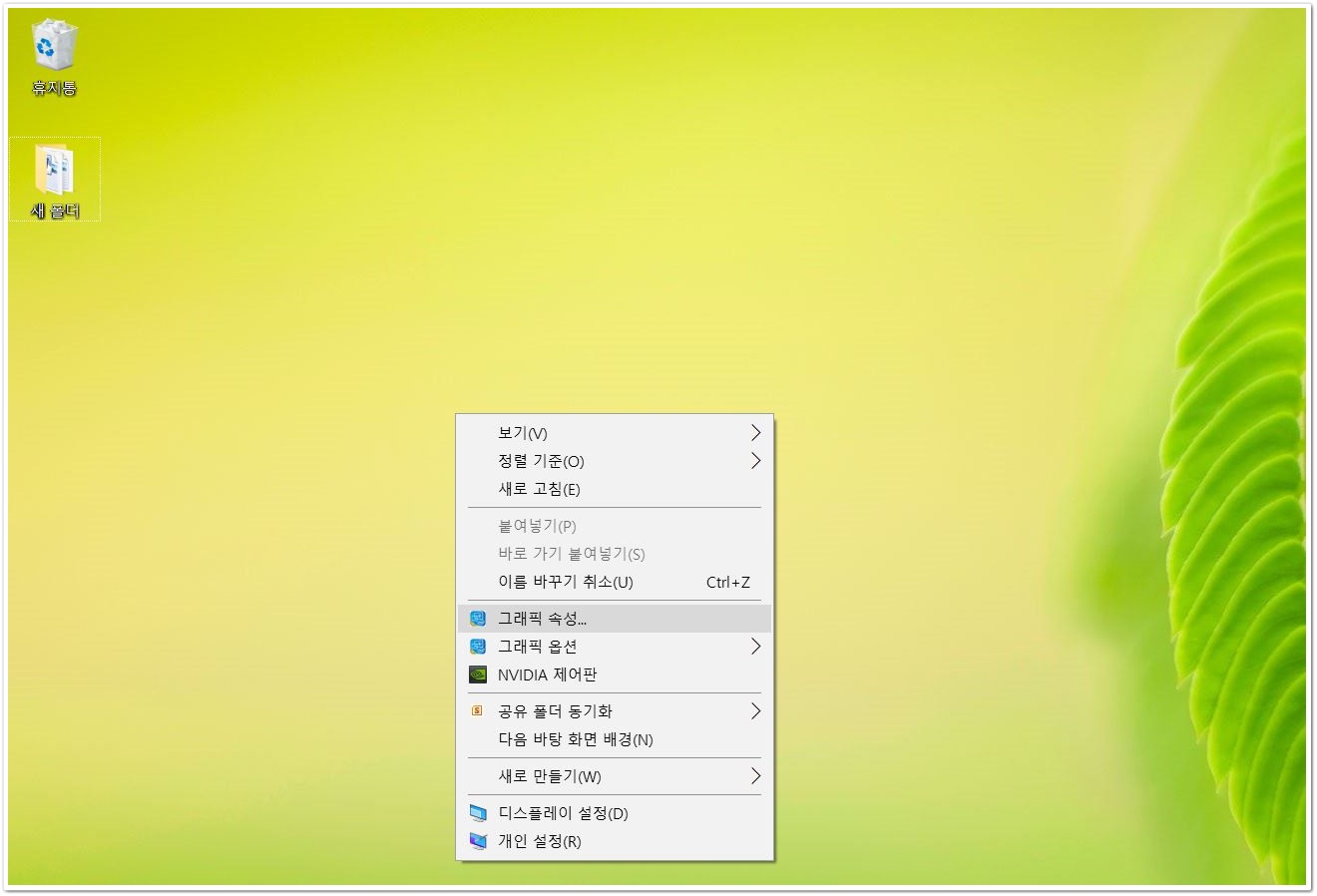Open the 정렬 기준(O) menu entry
The height and width of the screenshot is (896, 1317).
pos(615,461)
